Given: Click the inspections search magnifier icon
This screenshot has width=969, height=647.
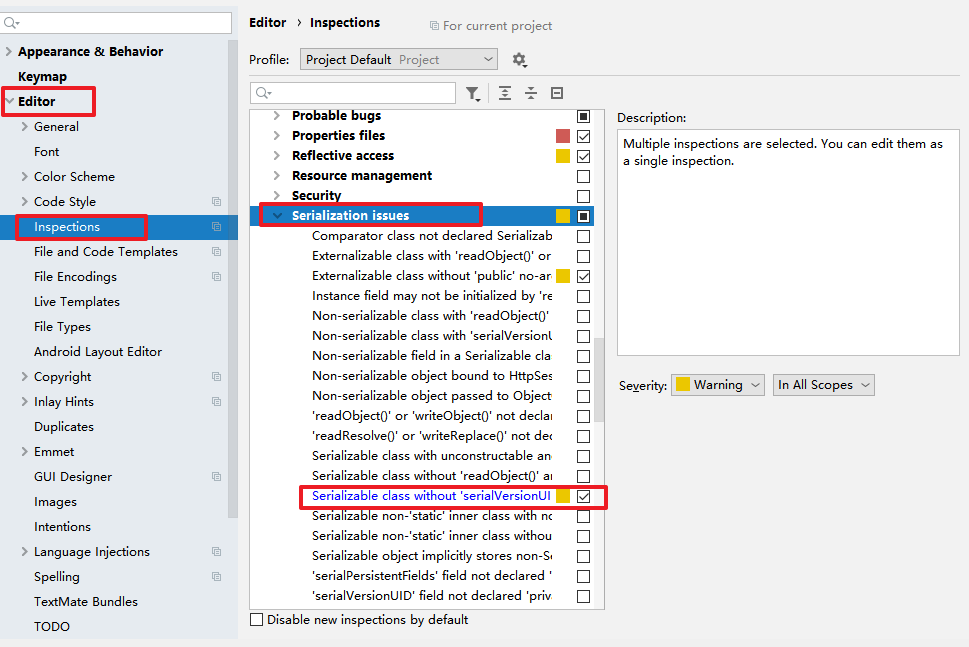Looking at the screenshot, I should (263, 93).
